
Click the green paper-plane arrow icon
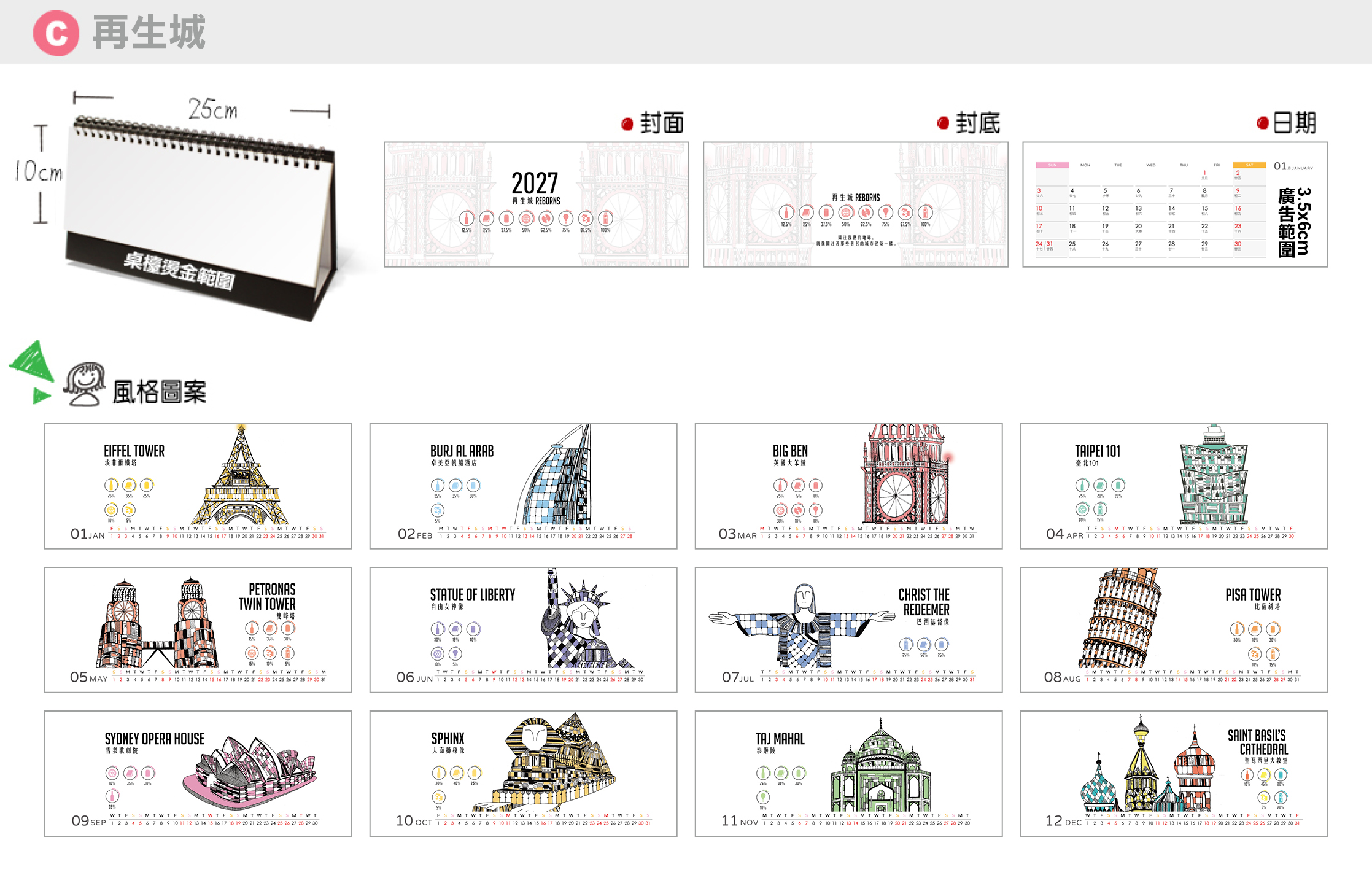coord(32,372)
